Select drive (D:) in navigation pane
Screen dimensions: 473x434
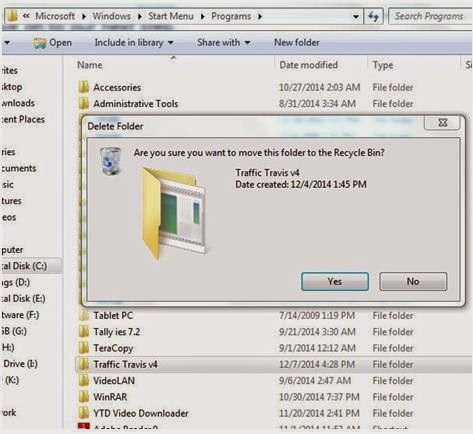pyautogui.click(x=15, y=282)
